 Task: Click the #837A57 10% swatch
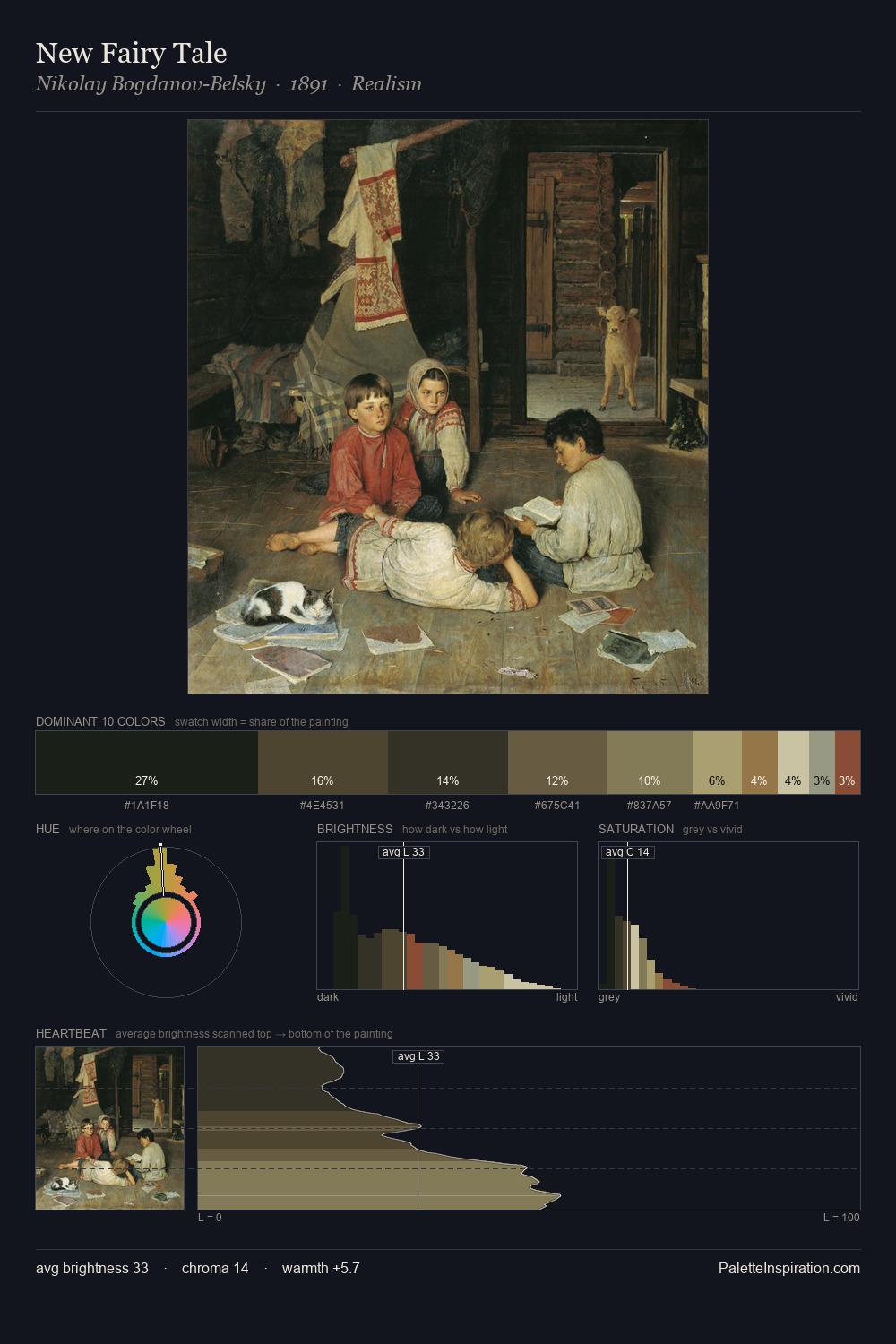coord(650,762)
